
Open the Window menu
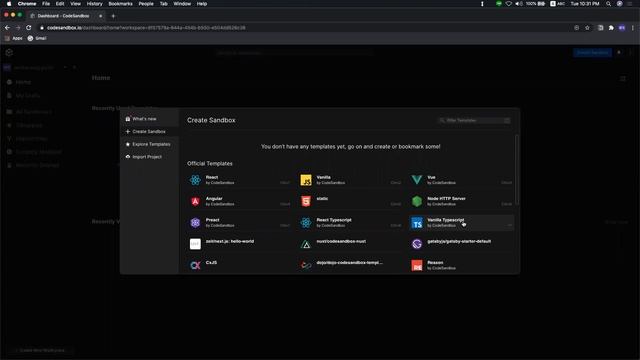click(182, 4)
